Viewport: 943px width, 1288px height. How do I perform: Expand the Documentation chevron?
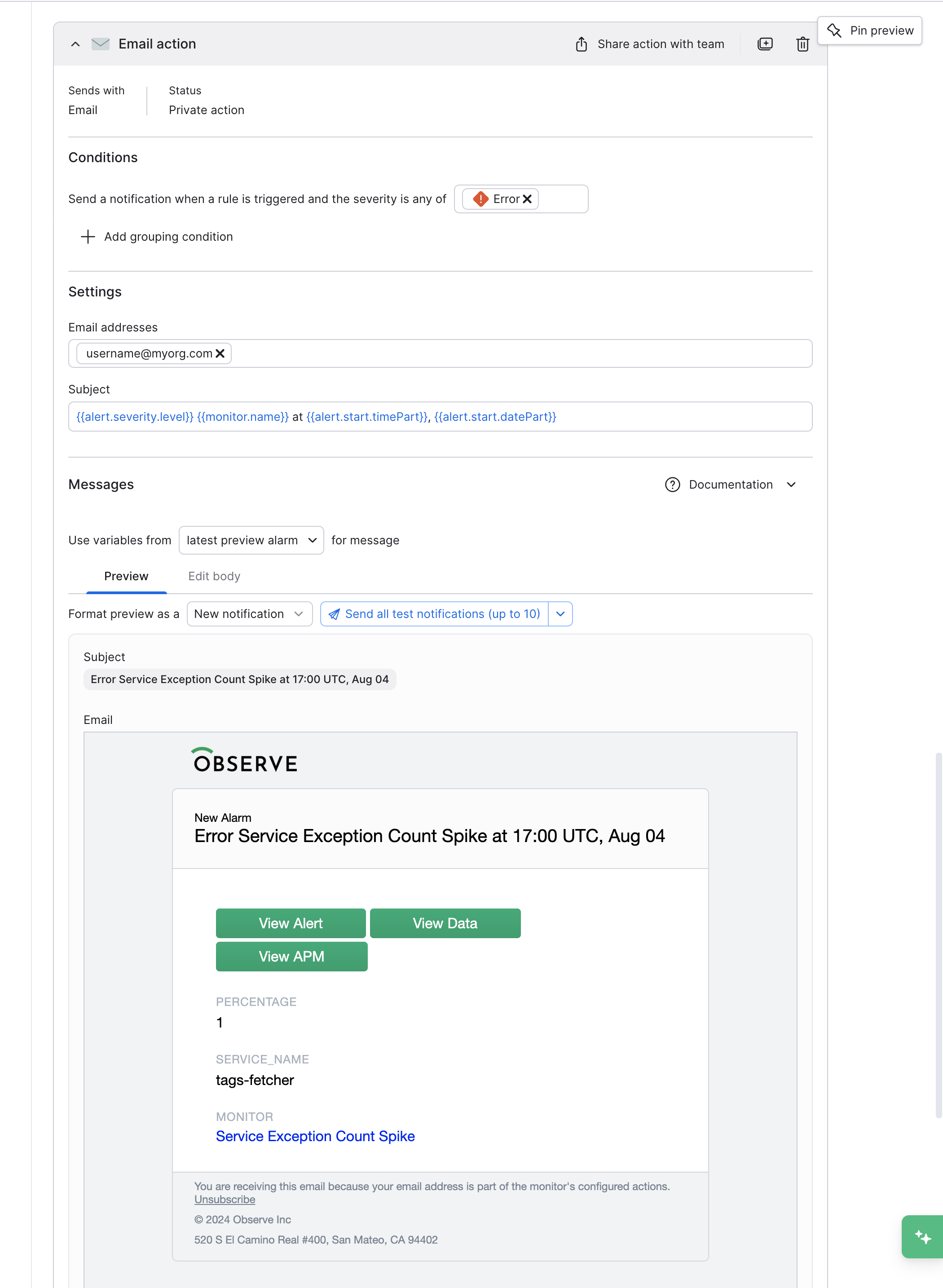791,485
